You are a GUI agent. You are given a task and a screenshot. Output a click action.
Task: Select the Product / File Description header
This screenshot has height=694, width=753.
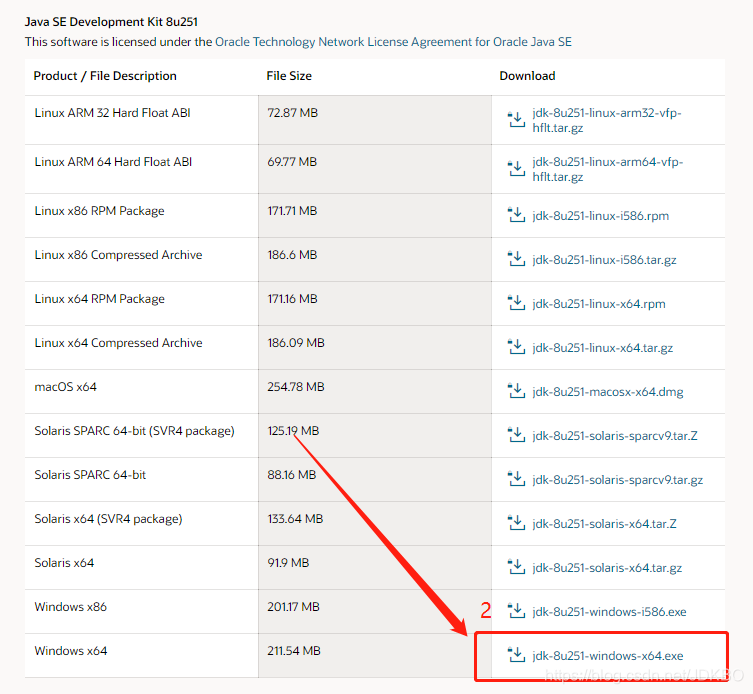[x=105, y=76]
